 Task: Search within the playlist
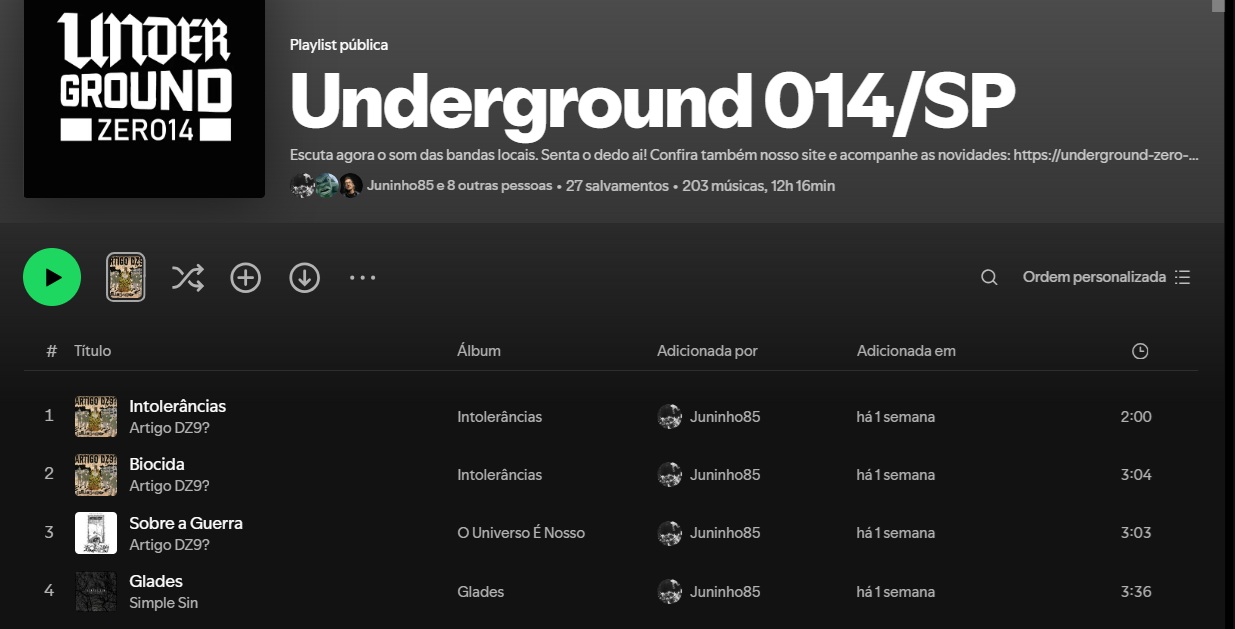point(989,277)
